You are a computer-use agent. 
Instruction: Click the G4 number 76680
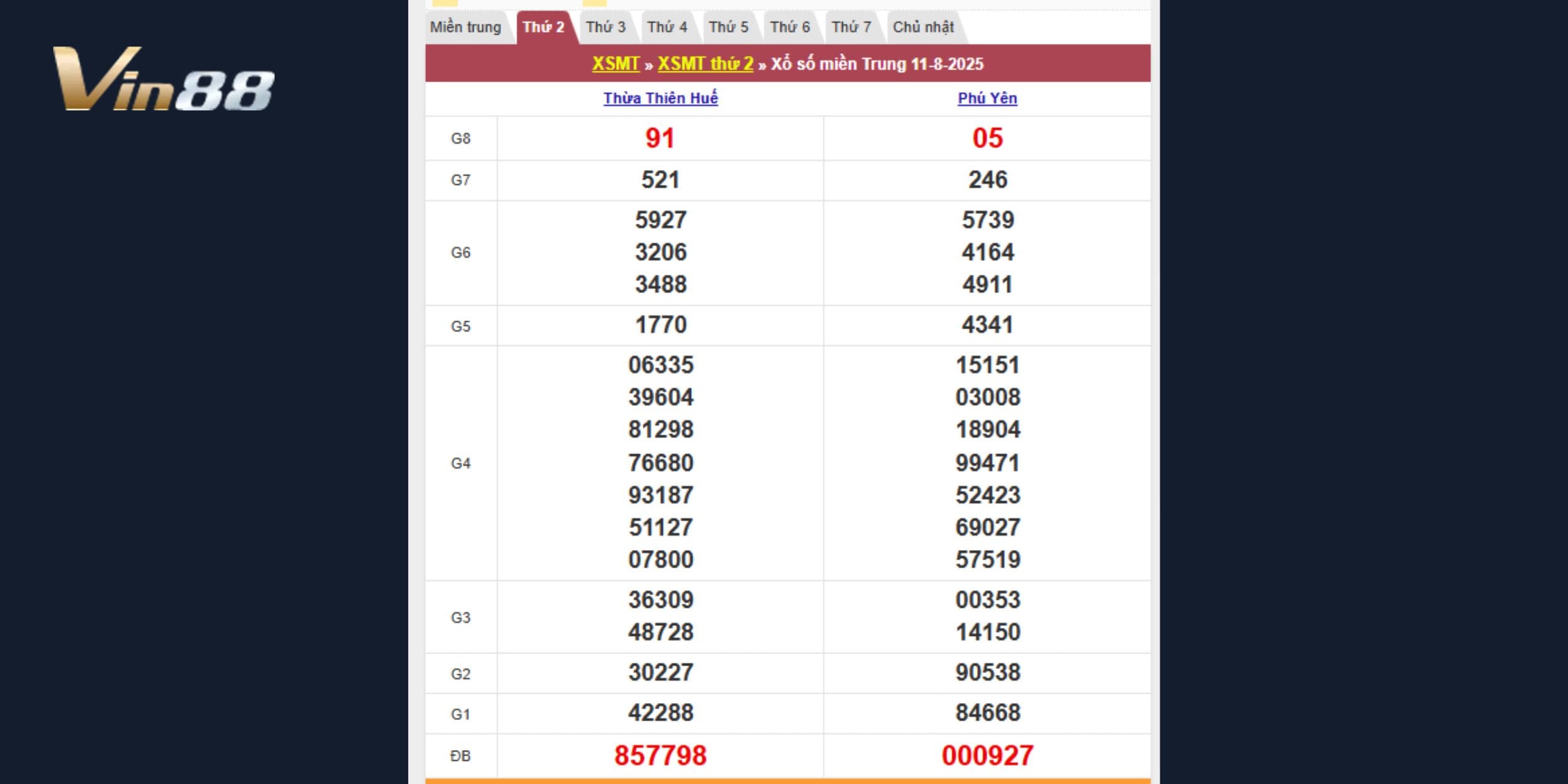click(x=660, y=463)
